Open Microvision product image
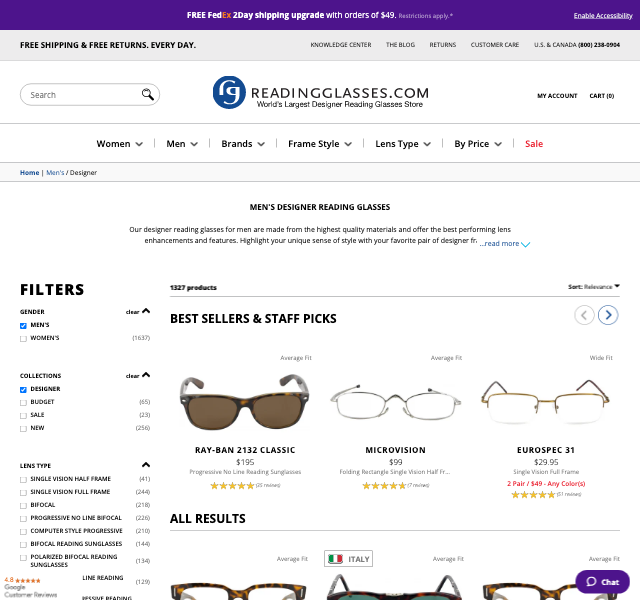The height and width of the screenshot is (600, 640). pos(396,402)
